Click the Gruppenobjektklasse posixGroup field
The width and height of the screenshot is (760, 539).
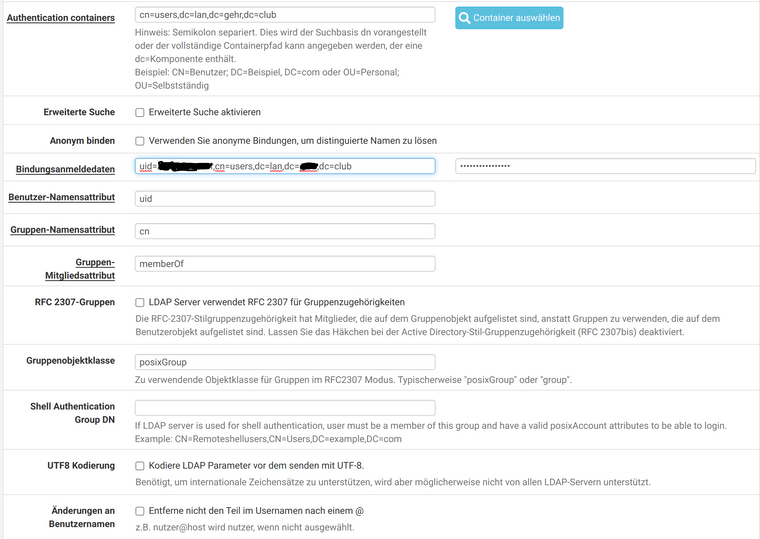pyautogui.click(x=285, y=362)
